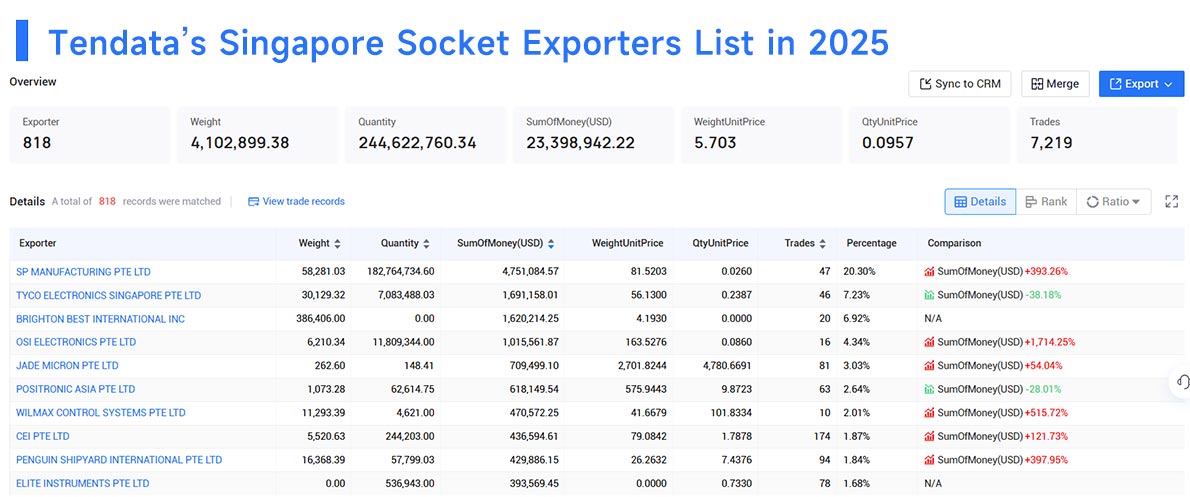The height and width of the screenshot is (497, 1190).
Task: Open WILMAX CONTROL SYSTEMS PTE LTD
Action: click(100, 413)
